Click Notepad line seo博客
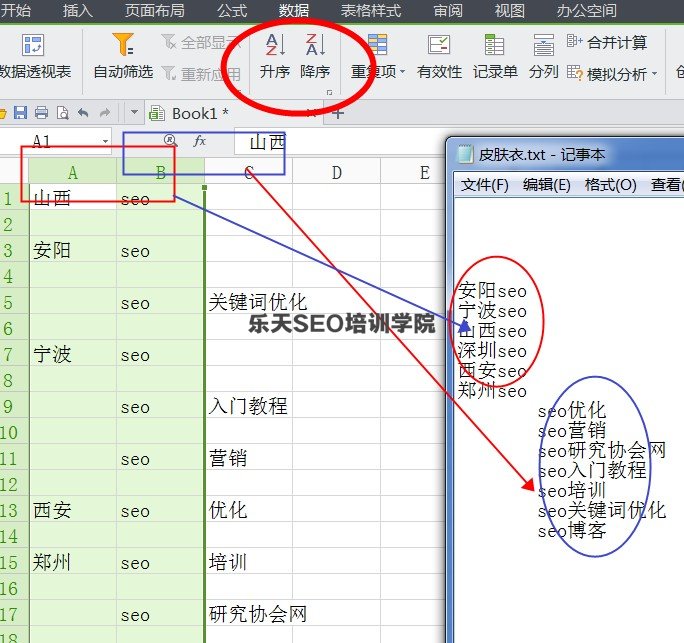The height and width of the screenshot is (643, 684). point(572,531)
